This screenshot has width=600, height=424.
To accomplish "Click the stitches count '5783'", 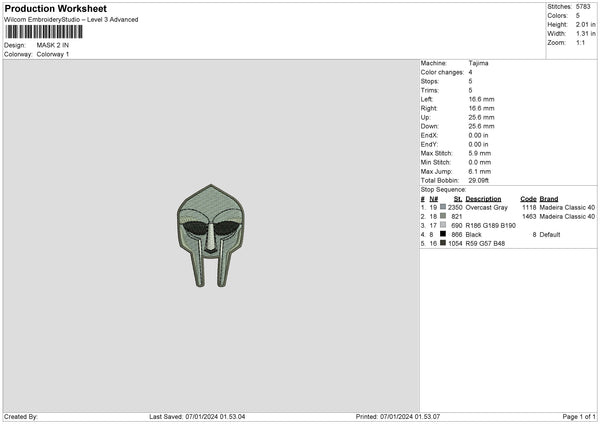I will [x=583, y=7].
